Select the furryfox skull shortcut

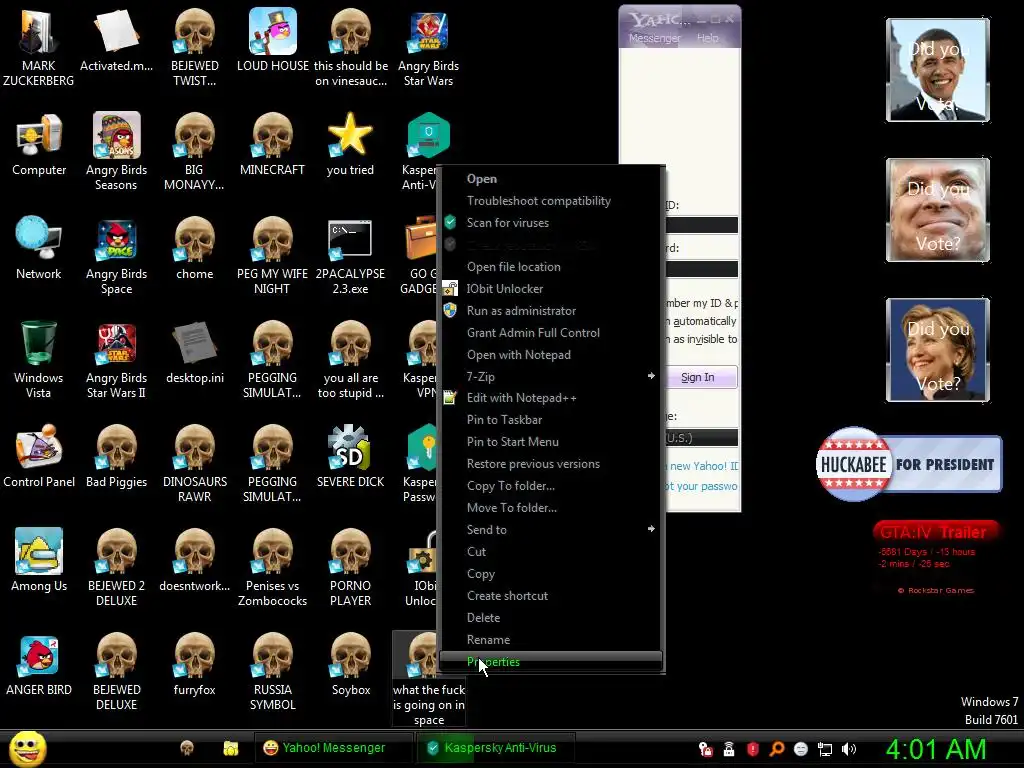195,664
